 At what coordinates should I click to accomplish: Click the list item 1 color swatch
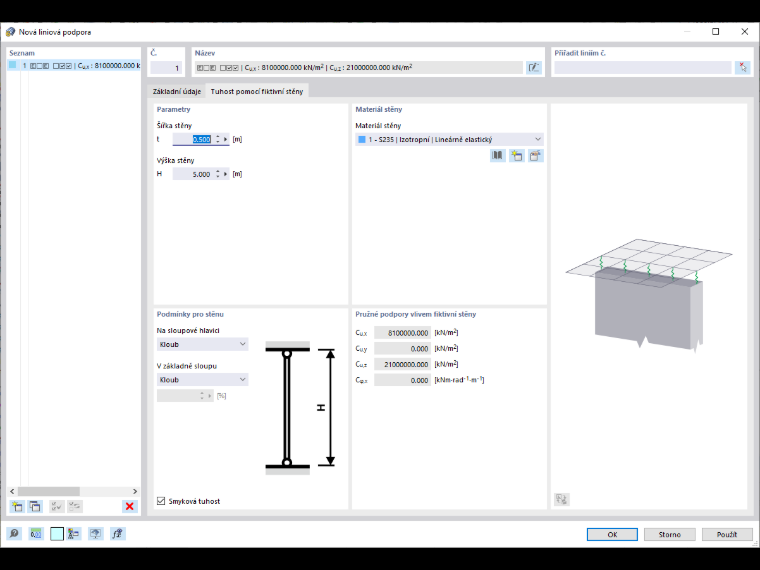13,65
